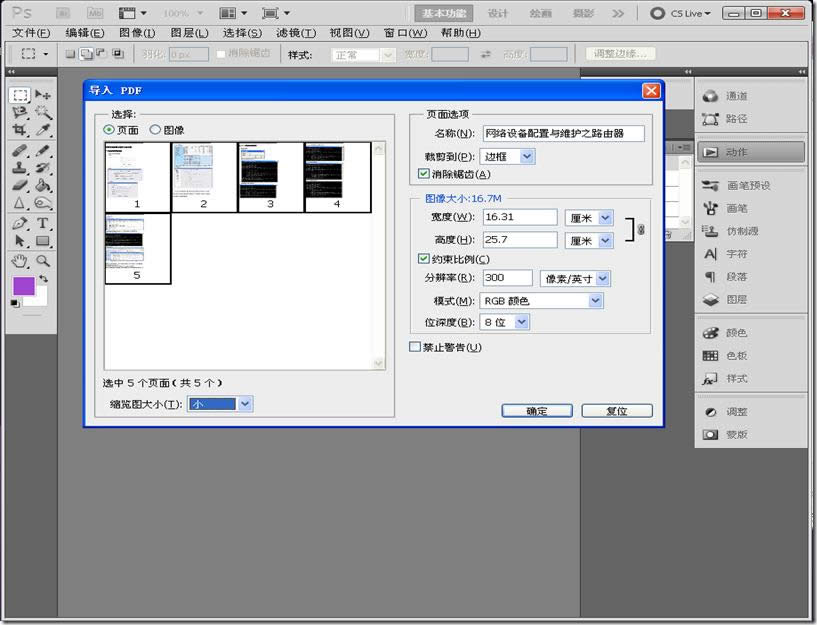Toggle the 约束比例 checkbox
817x625 pixels.
point(424,259)
